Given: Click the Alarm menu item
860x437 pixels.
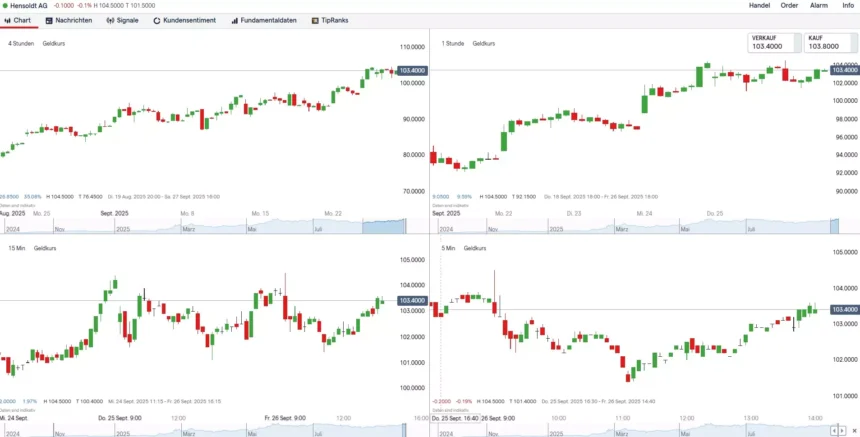Looking at the screenshot, I should pyautogui.click(x=819, y=6).
